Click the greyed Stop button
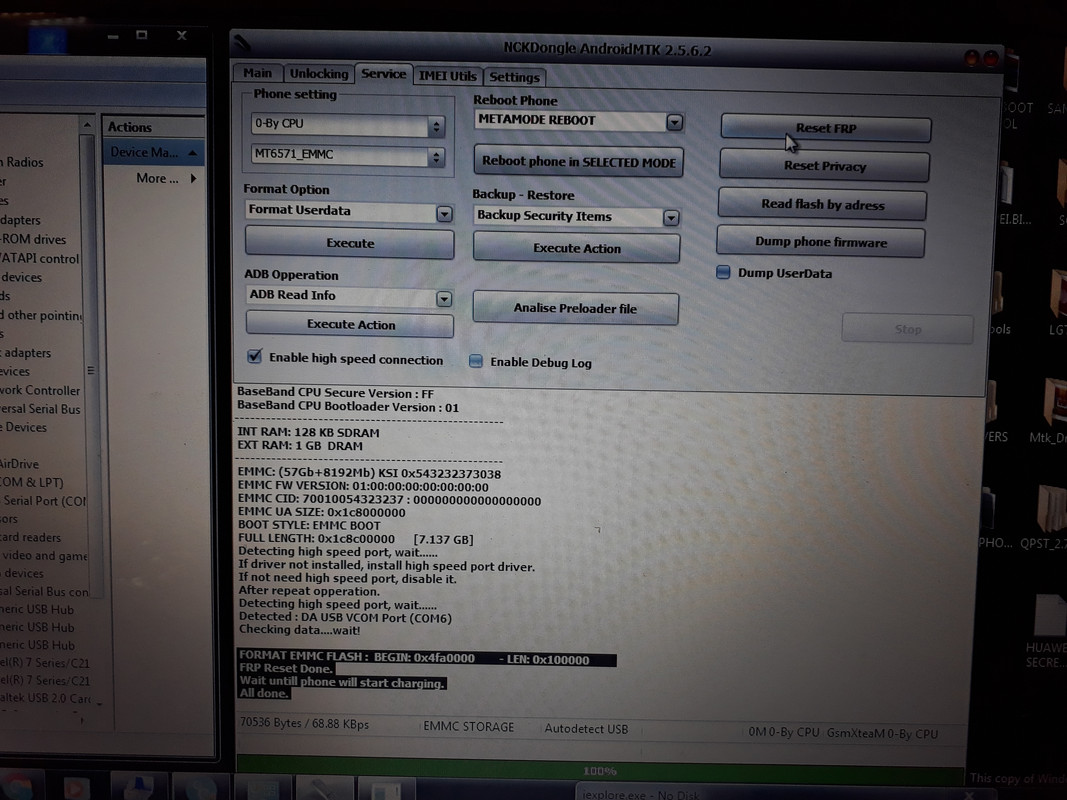 pyautogui.click(x=907, y=329)
